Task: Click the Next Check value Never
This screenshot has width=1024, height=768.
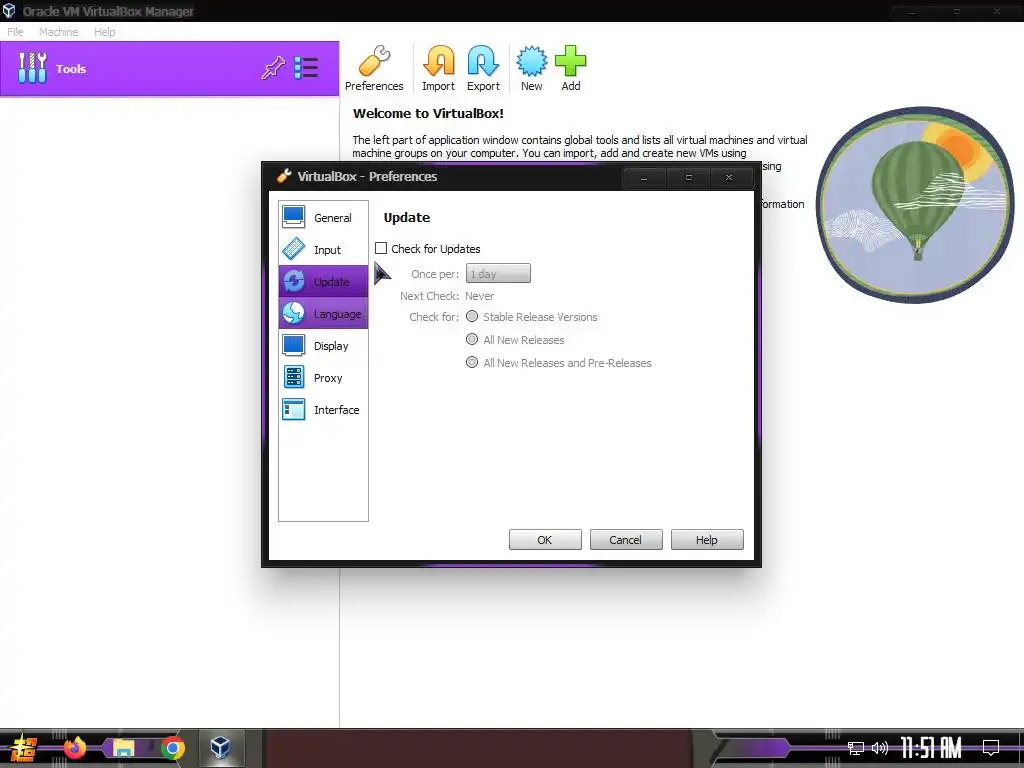Action: (x=479, y=296)
